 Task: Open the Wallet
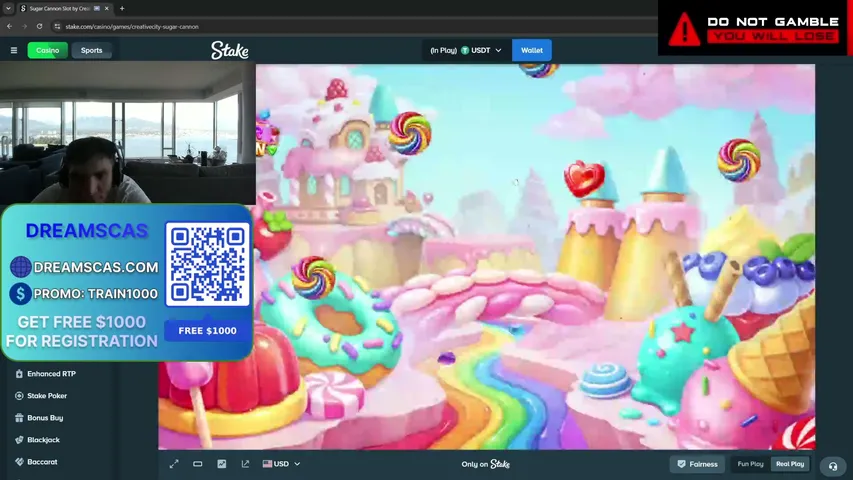coord(531,50)
